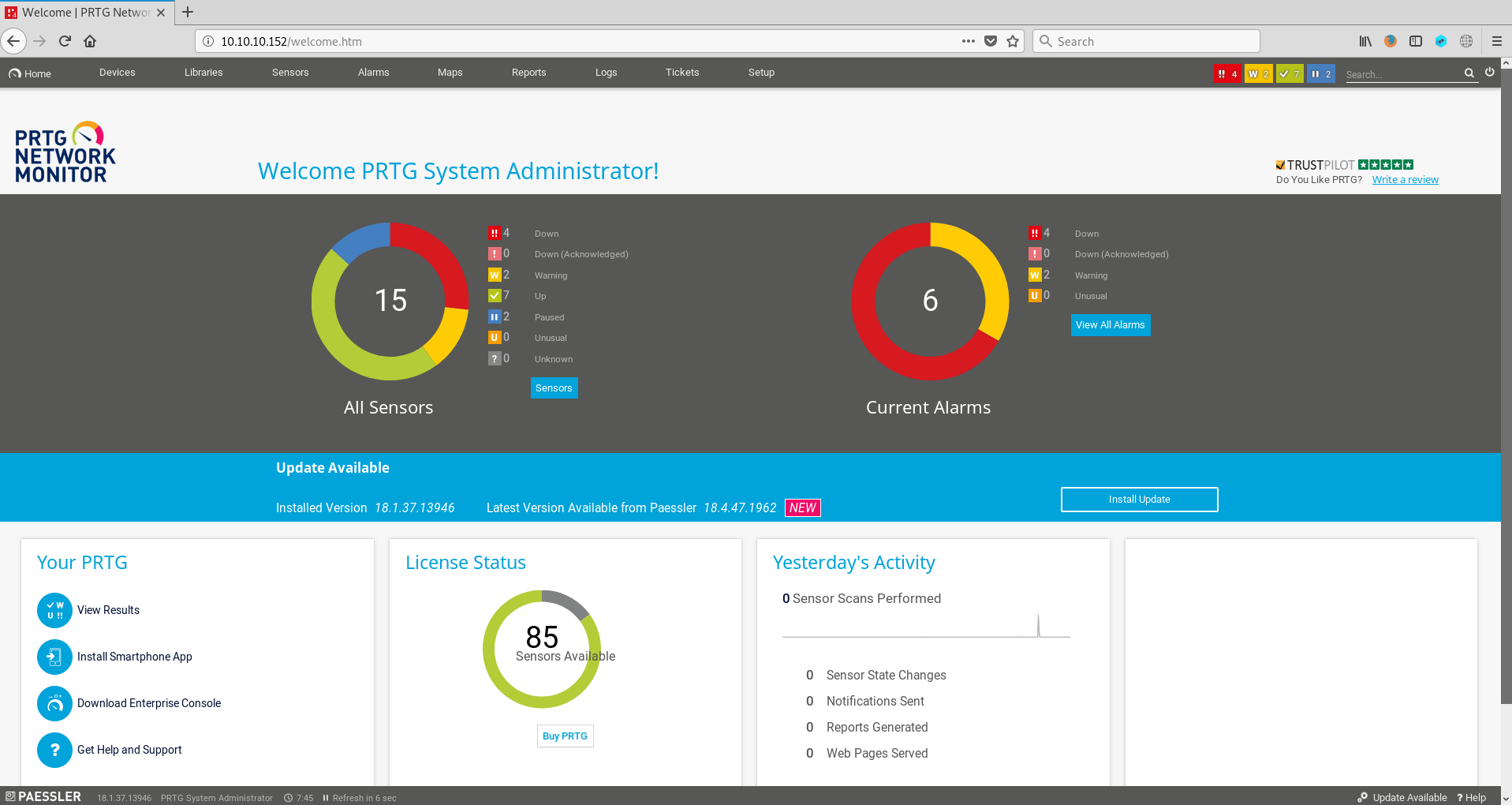Click the Down icon in Current Alarms legend
The width and height of the screenshot is (1512, 805).
pyautogui.click(x=1035, y=233)
